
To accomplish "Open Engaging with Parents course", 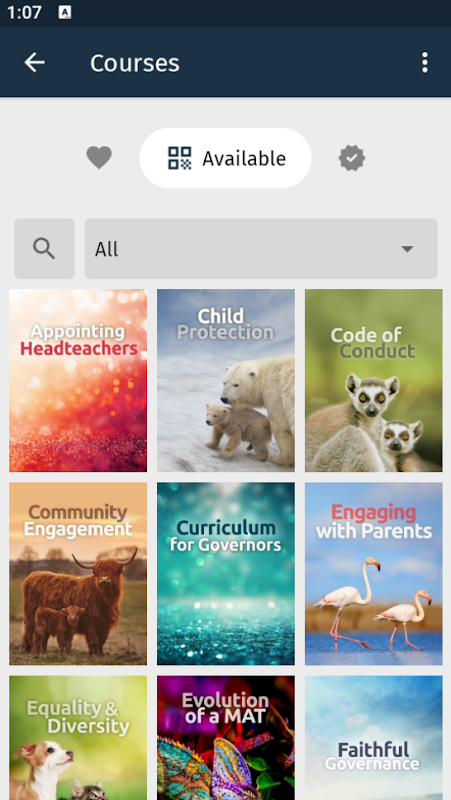I will [x=373, y=574].
